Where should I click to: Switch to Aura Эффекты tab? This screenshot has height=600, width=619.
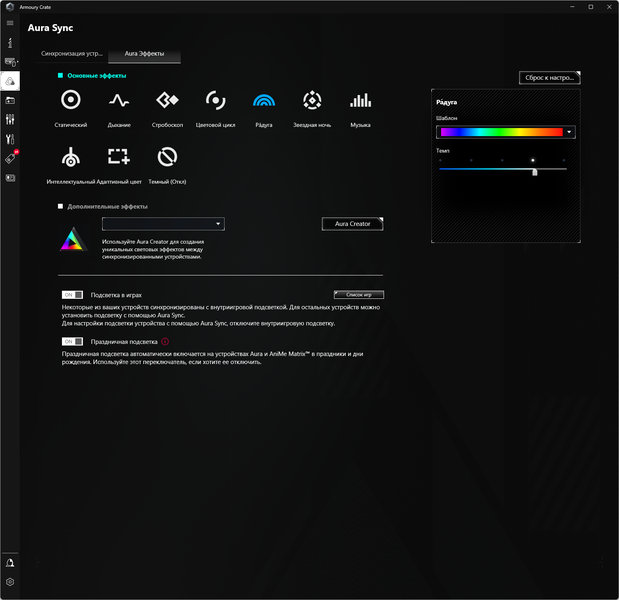click(x=144, y=54)
